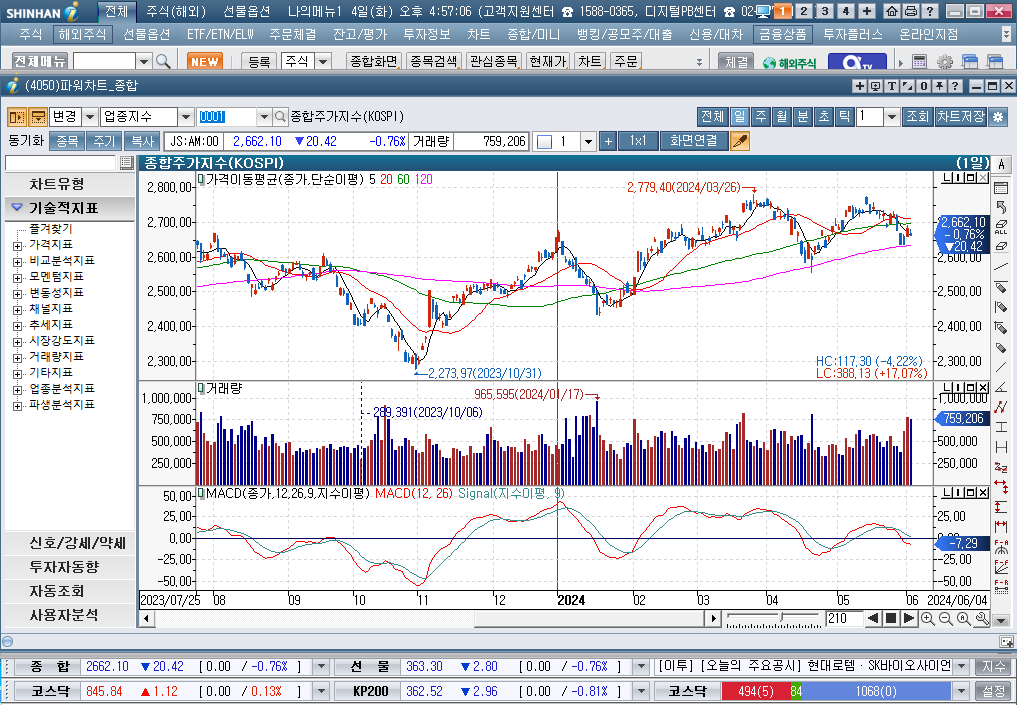The image size is (1017, 705).
Task: Click the 차트저장 save chart button
Action: click(961, 117)
